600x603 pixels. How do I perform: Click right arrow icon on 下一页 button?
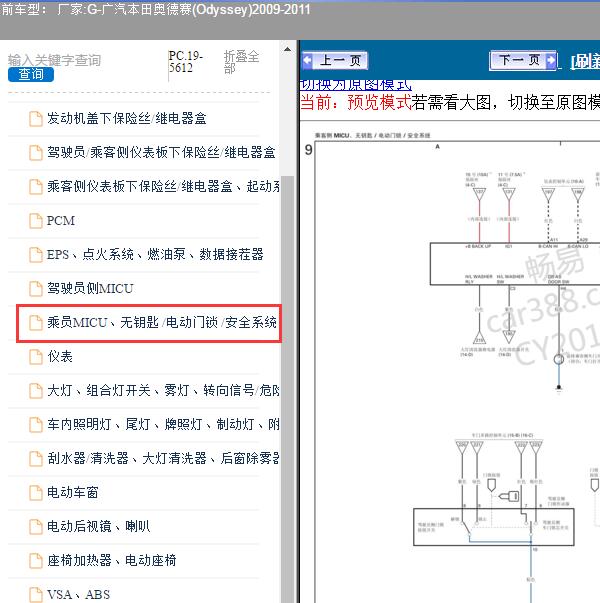click(551, 60)
